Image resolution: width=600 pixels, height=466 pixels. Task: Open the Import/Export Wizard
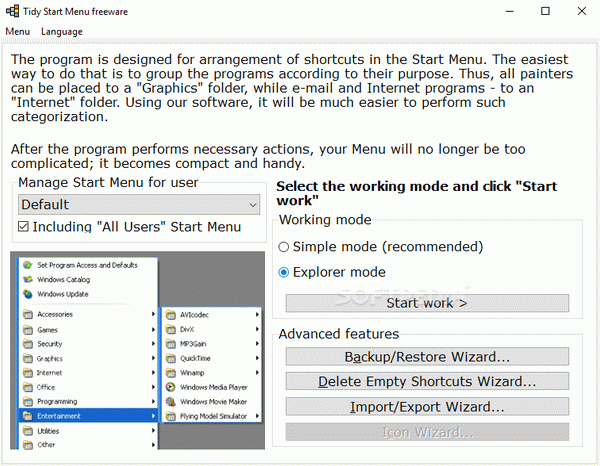[427, 407]
